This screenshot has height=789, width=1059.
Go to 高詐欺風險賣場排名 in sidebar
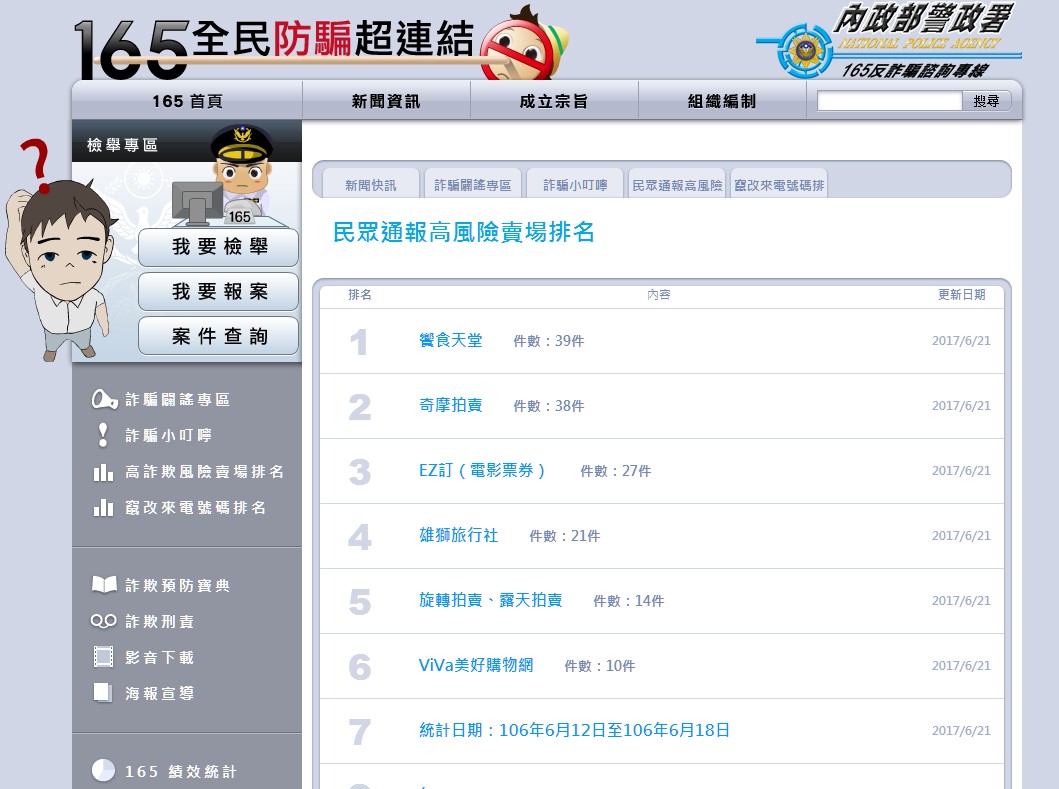[x=205, y=472]
